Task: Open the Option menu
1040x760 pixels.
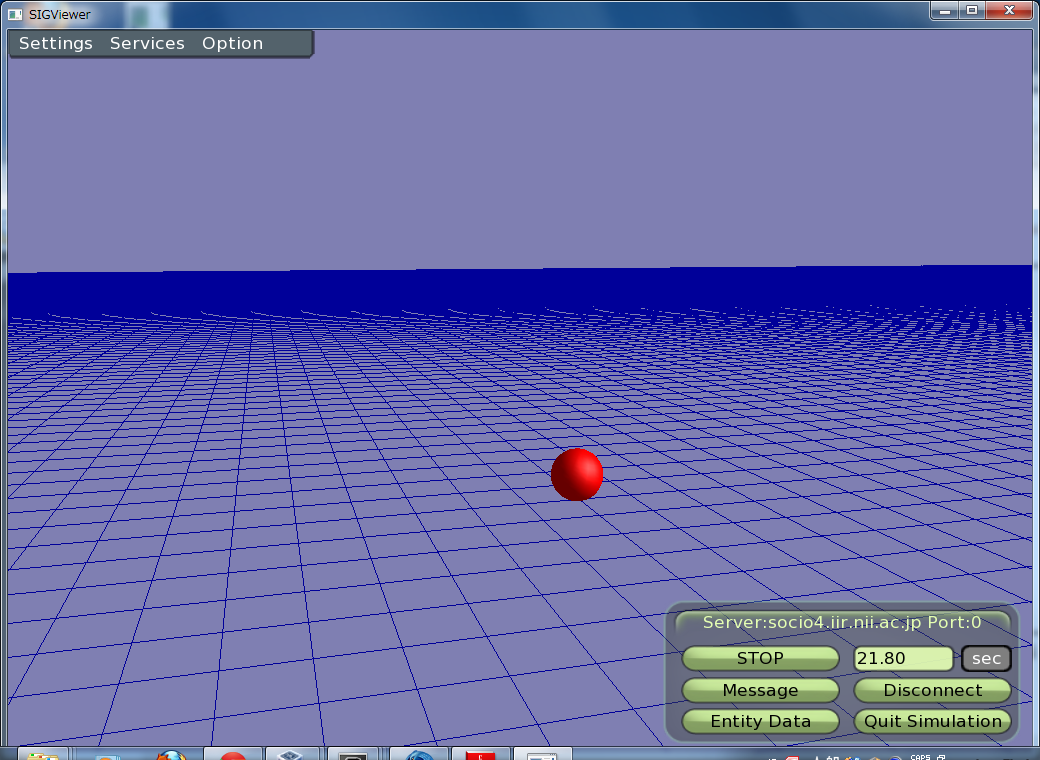Action: coord(232,44)
